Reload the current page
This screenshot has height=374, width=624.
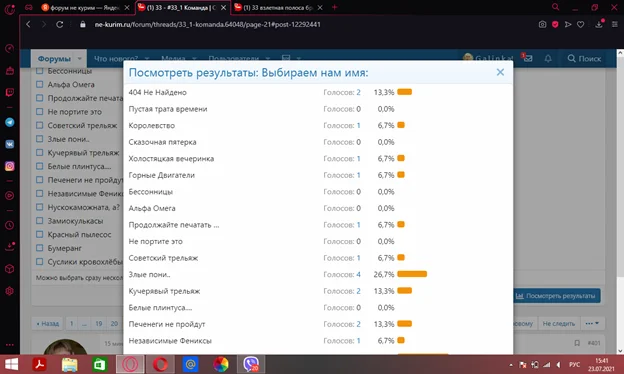coord(60,24)
